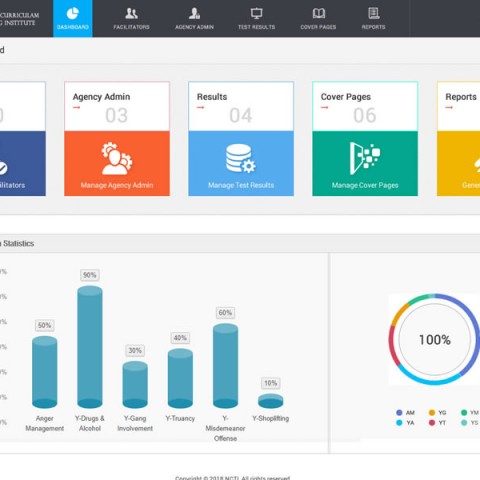This screenshot has height=480, width=480.
Task: Open Manage Agency Admin link
Action: click(117, 185)
